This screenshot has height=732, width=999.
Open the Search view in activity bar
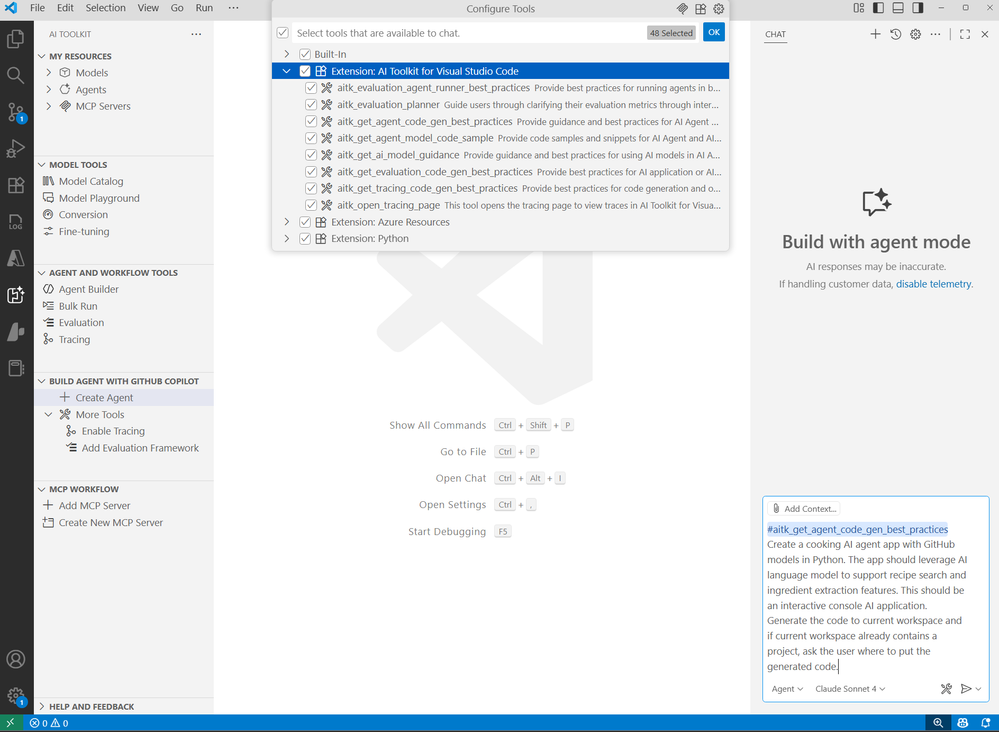point(15,76)
